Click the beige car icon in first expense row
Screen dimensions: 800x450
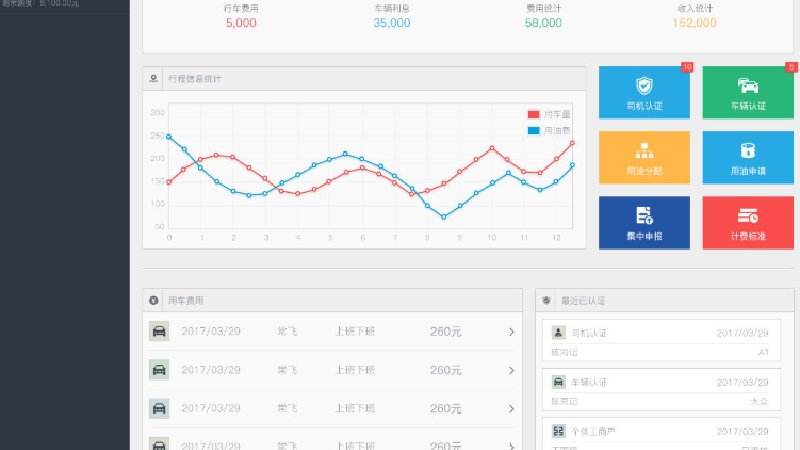coord(159,331)
